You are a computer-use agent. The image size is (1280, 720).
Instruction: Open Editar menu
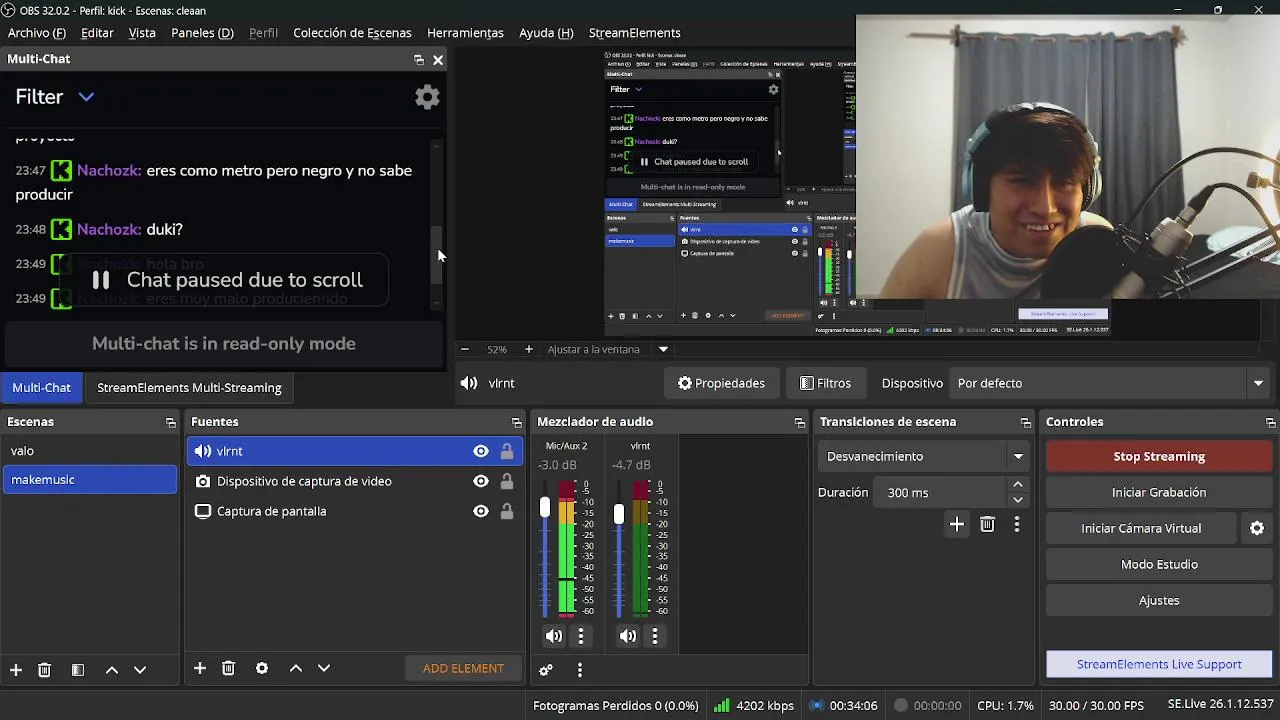(97, 33)
